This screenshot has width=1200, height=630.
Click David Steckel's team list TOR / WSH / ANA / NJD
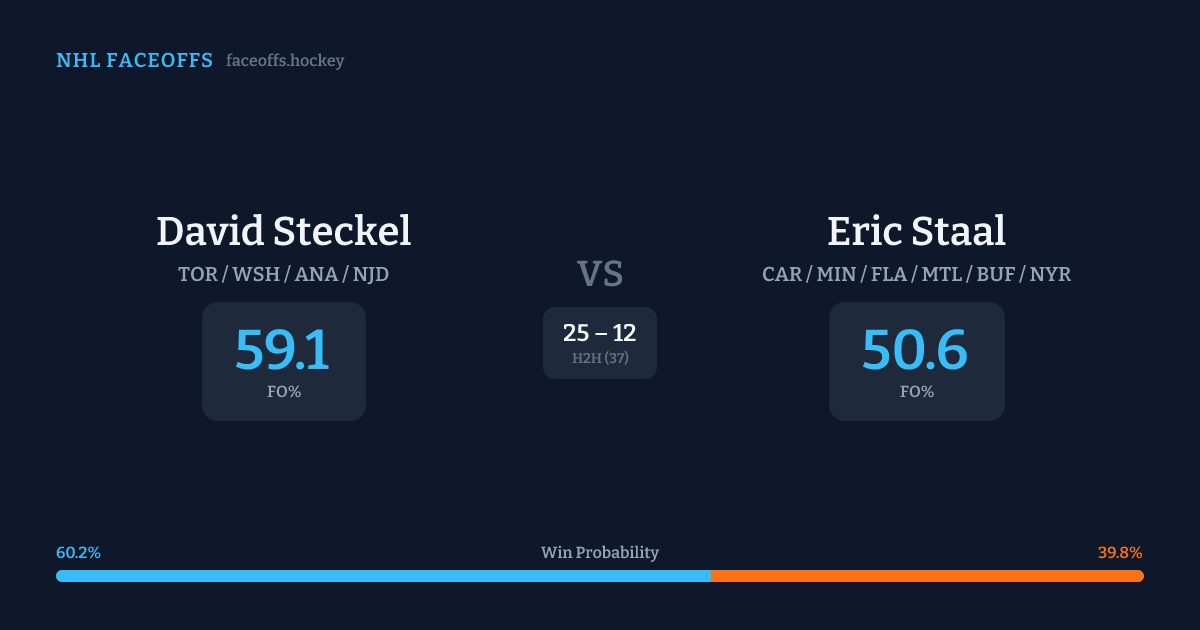[x=284, y=274]
